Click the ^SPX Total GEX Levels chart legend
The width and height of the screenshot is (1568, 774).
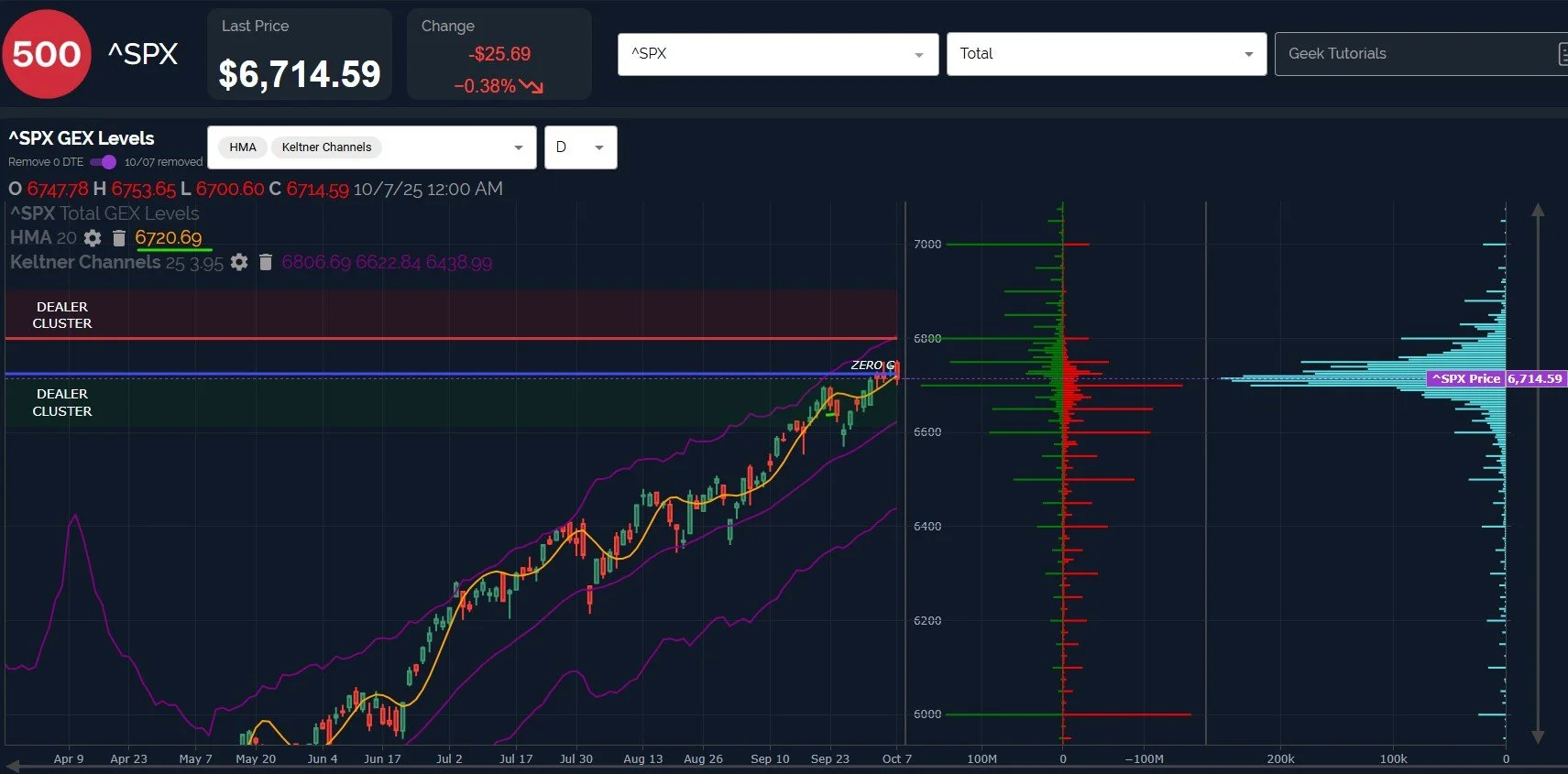coord(104,213)
